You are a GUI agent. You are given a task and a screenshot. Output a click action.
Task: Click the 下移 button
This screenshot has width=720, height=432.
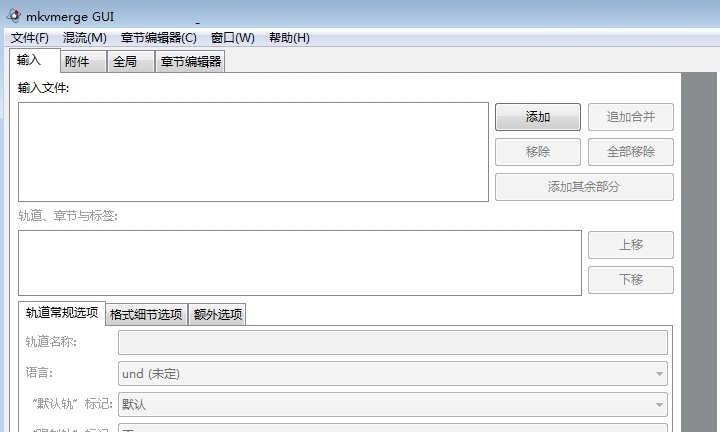pos(631,280)
